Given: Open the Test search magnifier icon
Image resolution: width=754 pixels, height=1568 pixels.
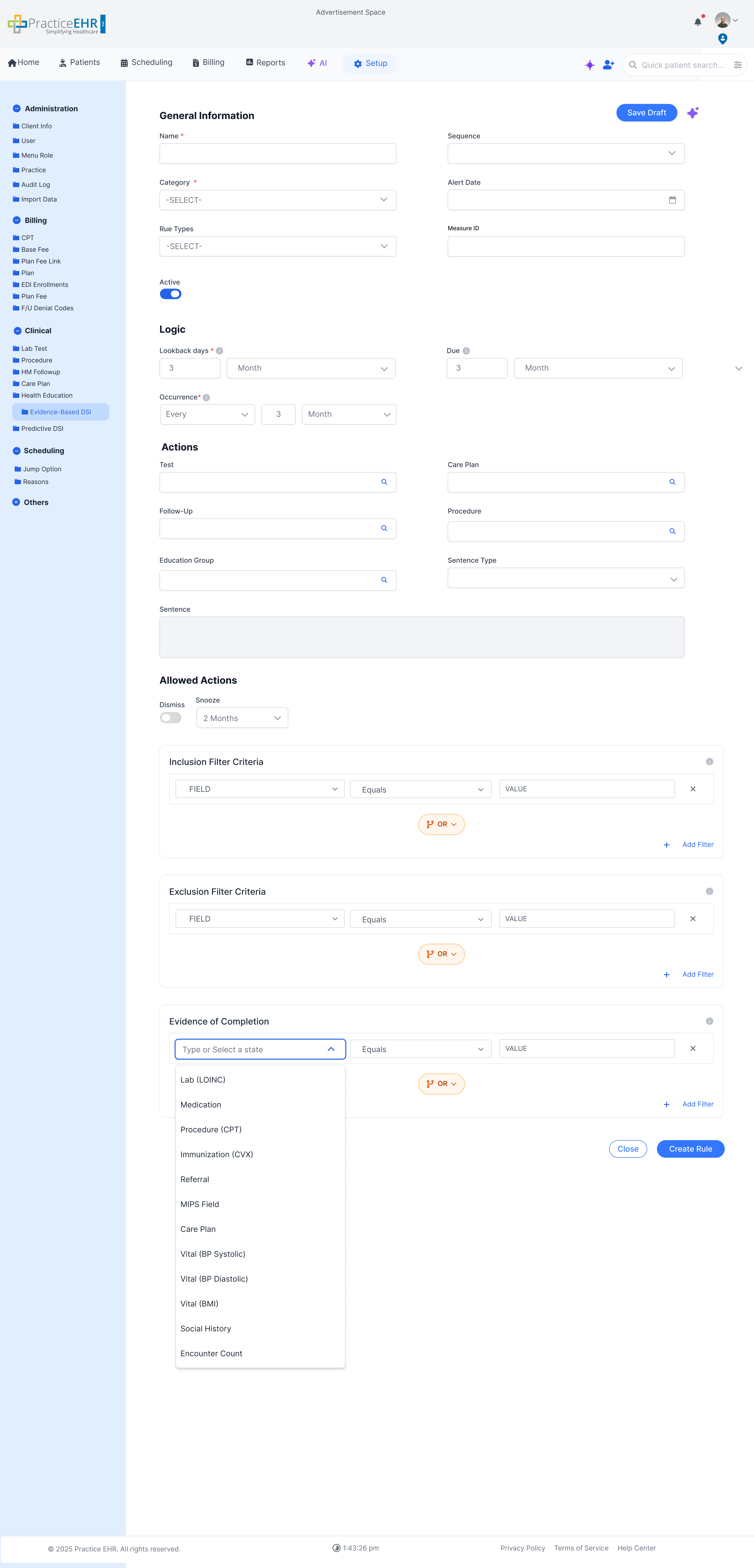Looking at the screenshot, I should coord(384,482).
